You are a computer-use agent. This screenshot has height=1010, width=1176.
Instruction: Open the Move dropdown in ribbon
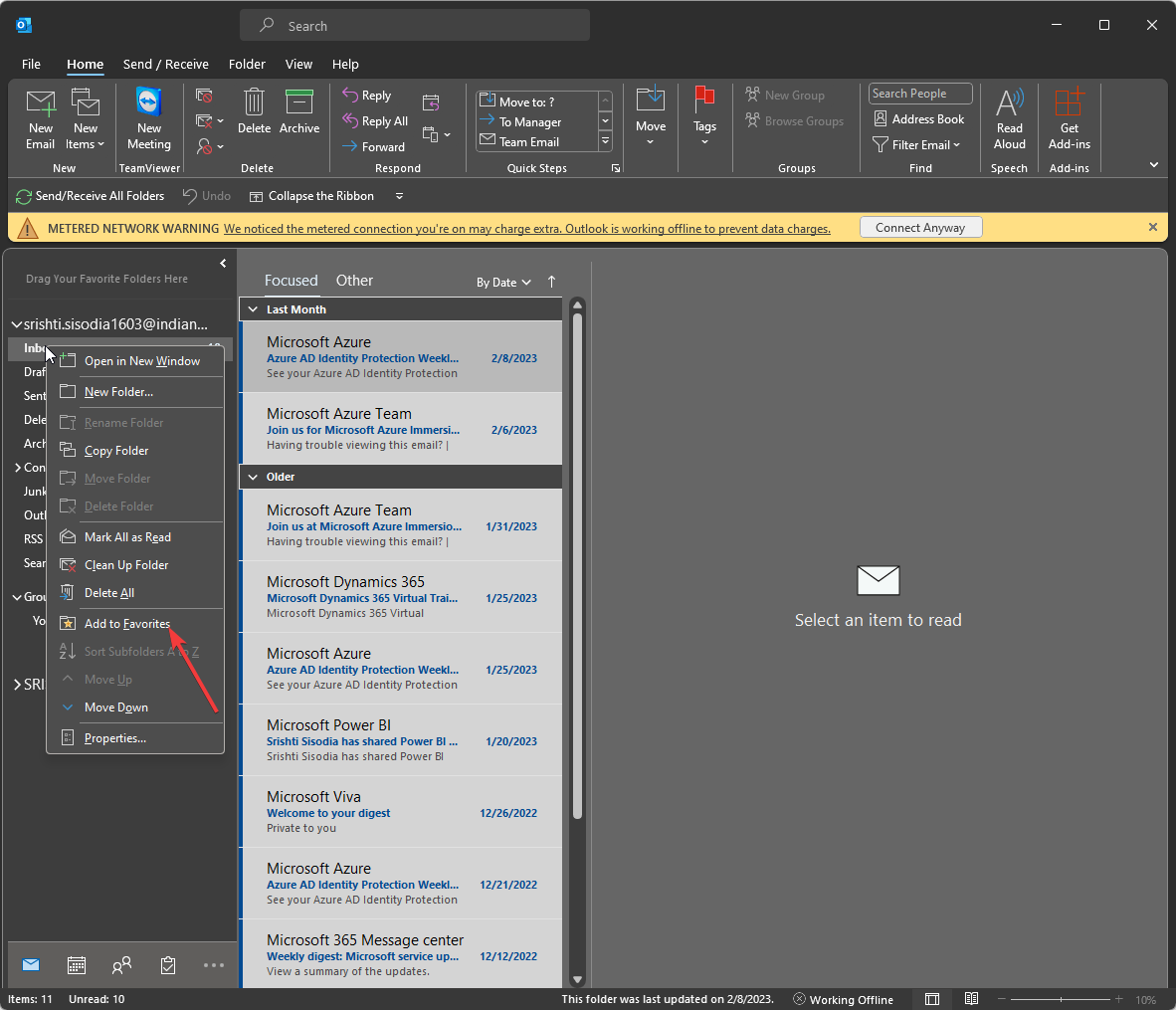pyautogui.click(x=651, y=116)
